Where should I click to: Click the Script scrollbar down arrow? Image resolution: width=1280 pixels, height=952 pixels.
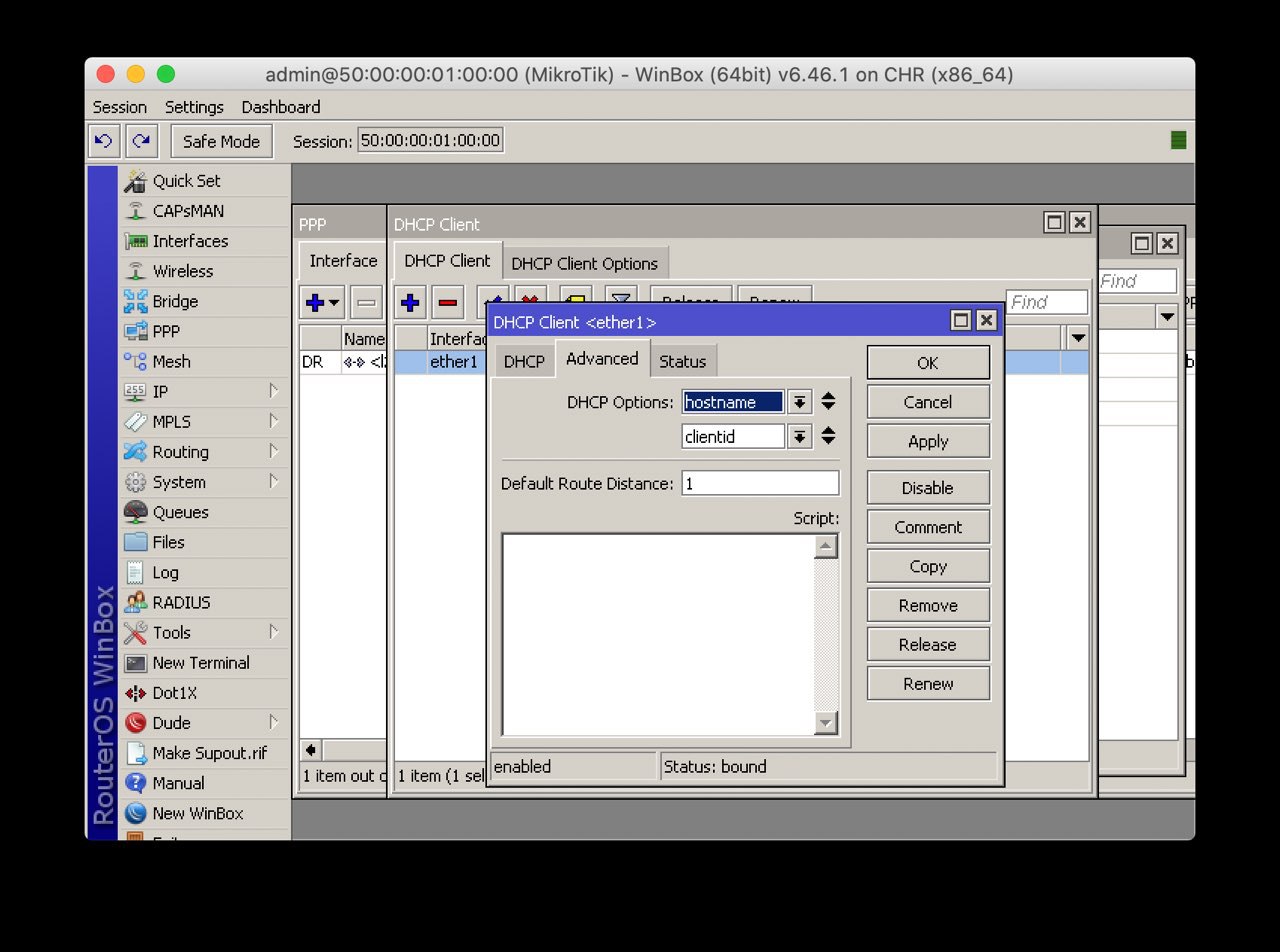point(826,722)
